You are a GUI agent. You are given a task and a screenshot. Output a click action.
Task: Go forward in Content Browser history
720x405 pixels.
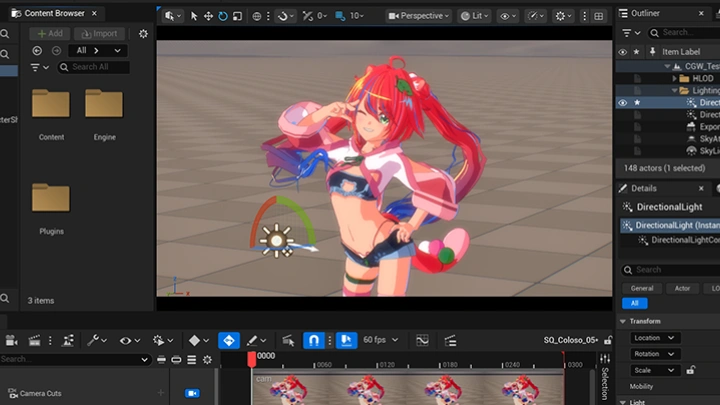click(56, 51)
